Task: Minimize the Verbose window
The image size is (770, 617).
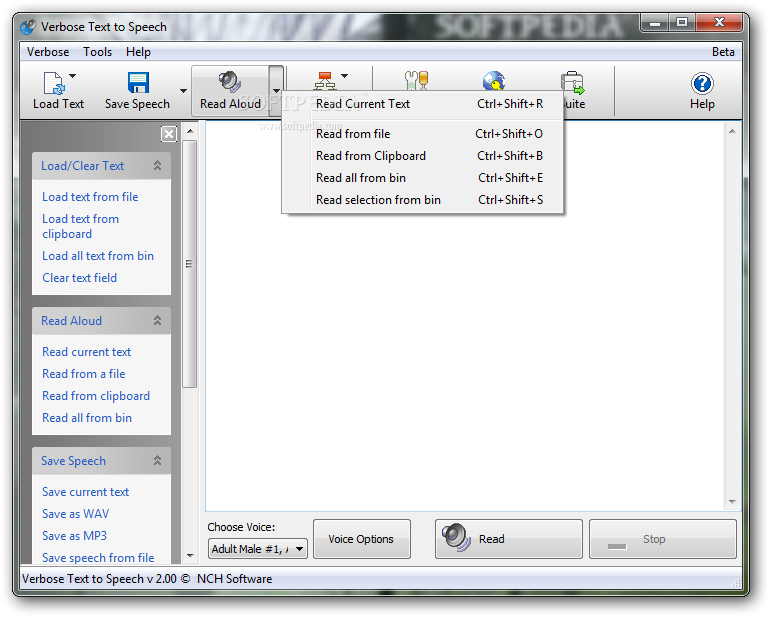Action: pos(655,23)
